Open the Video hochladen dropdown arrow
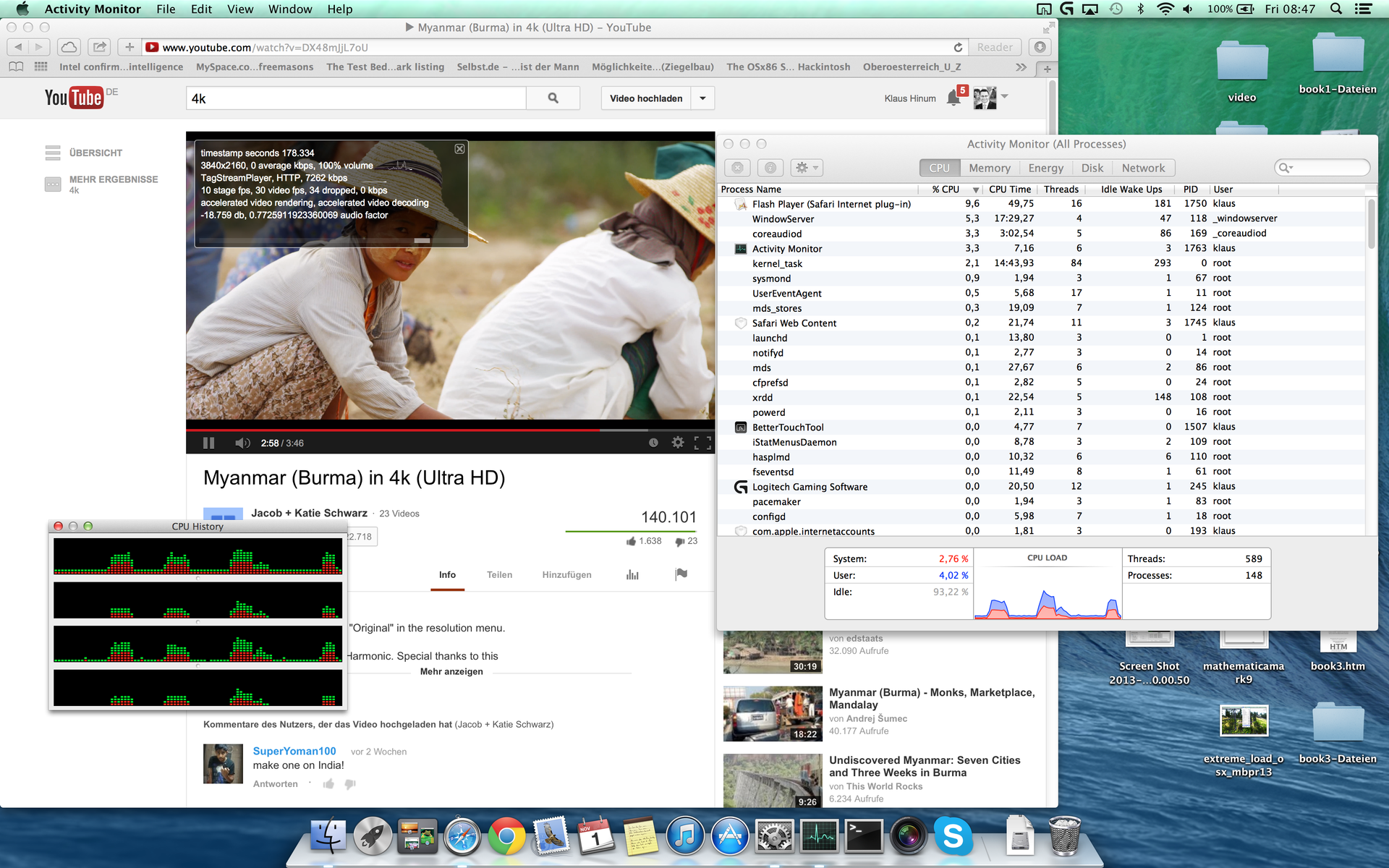The height and width of the screenshot is (868, 1389). click(702, 98)
